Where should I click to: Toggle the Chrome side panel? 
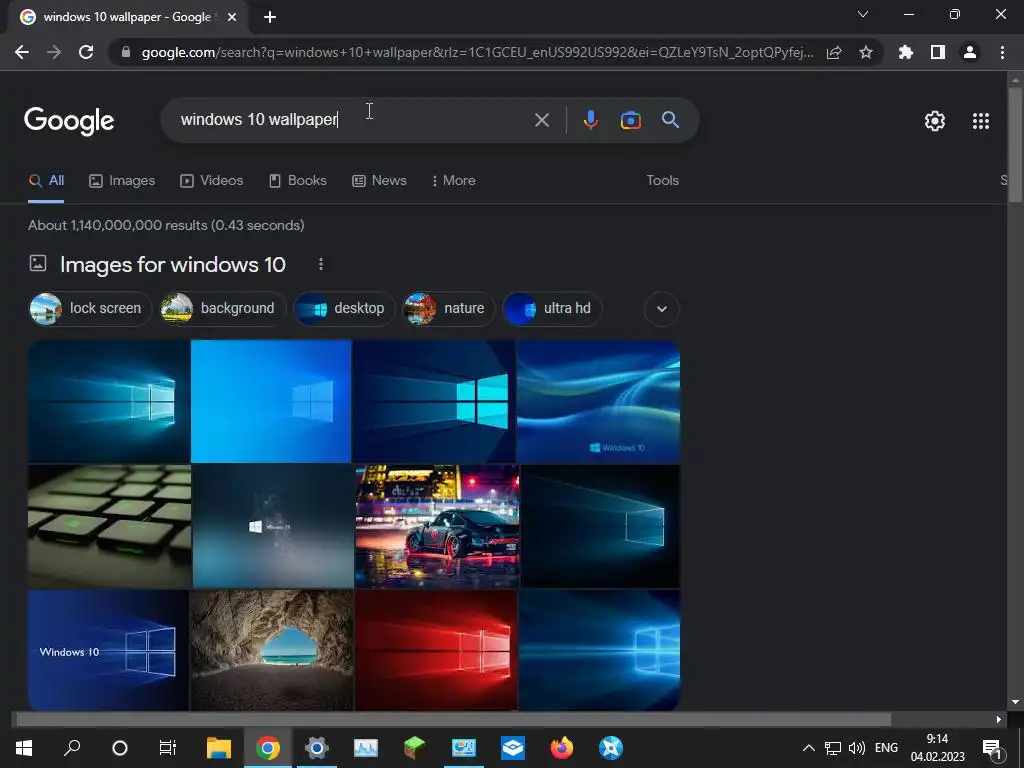coord(938,52)
